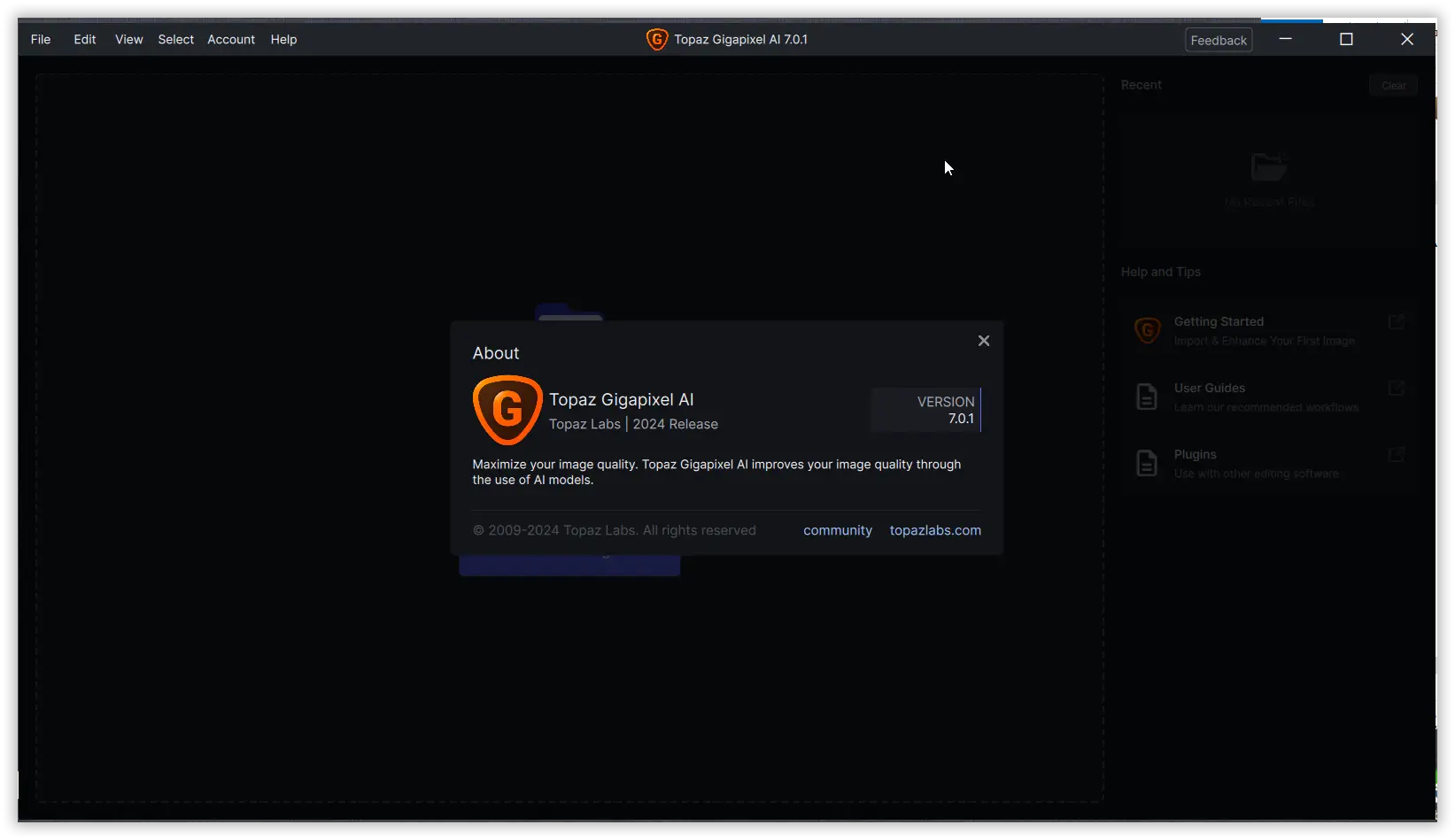Image resolution: width=1455 pixels, height=840 pixels.
Task: Open the Account menu
Action: click(231, 39)
